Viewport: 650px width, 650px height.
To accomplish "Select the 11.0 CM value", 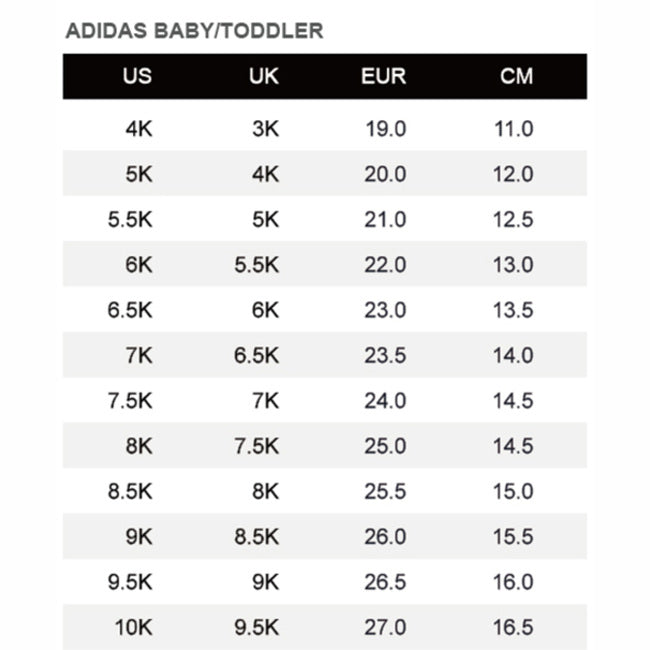I will (513, 129).
